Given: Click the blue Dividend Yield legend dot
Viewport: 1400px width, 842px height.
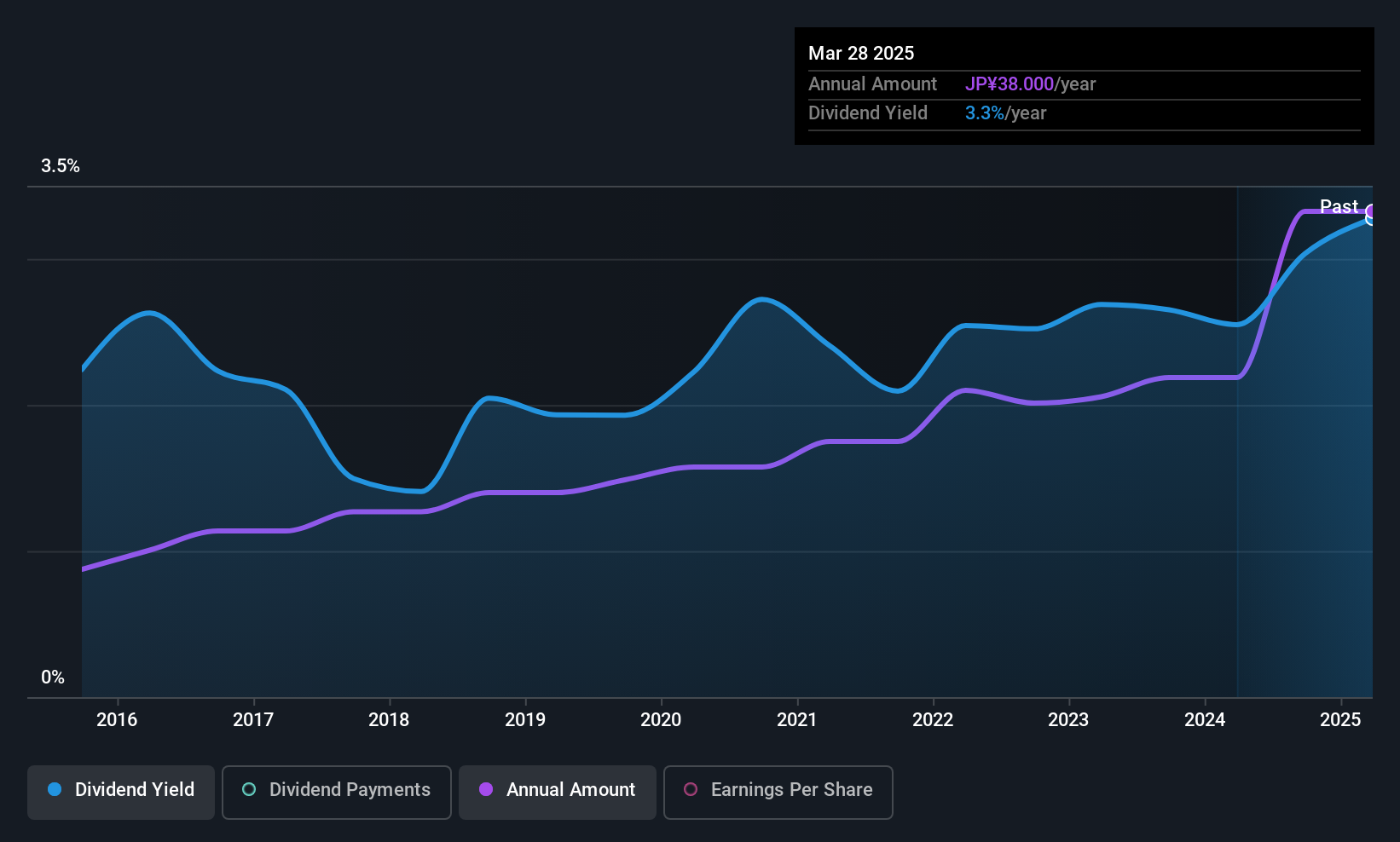Looking at the screenshot, I should [55, 790].
